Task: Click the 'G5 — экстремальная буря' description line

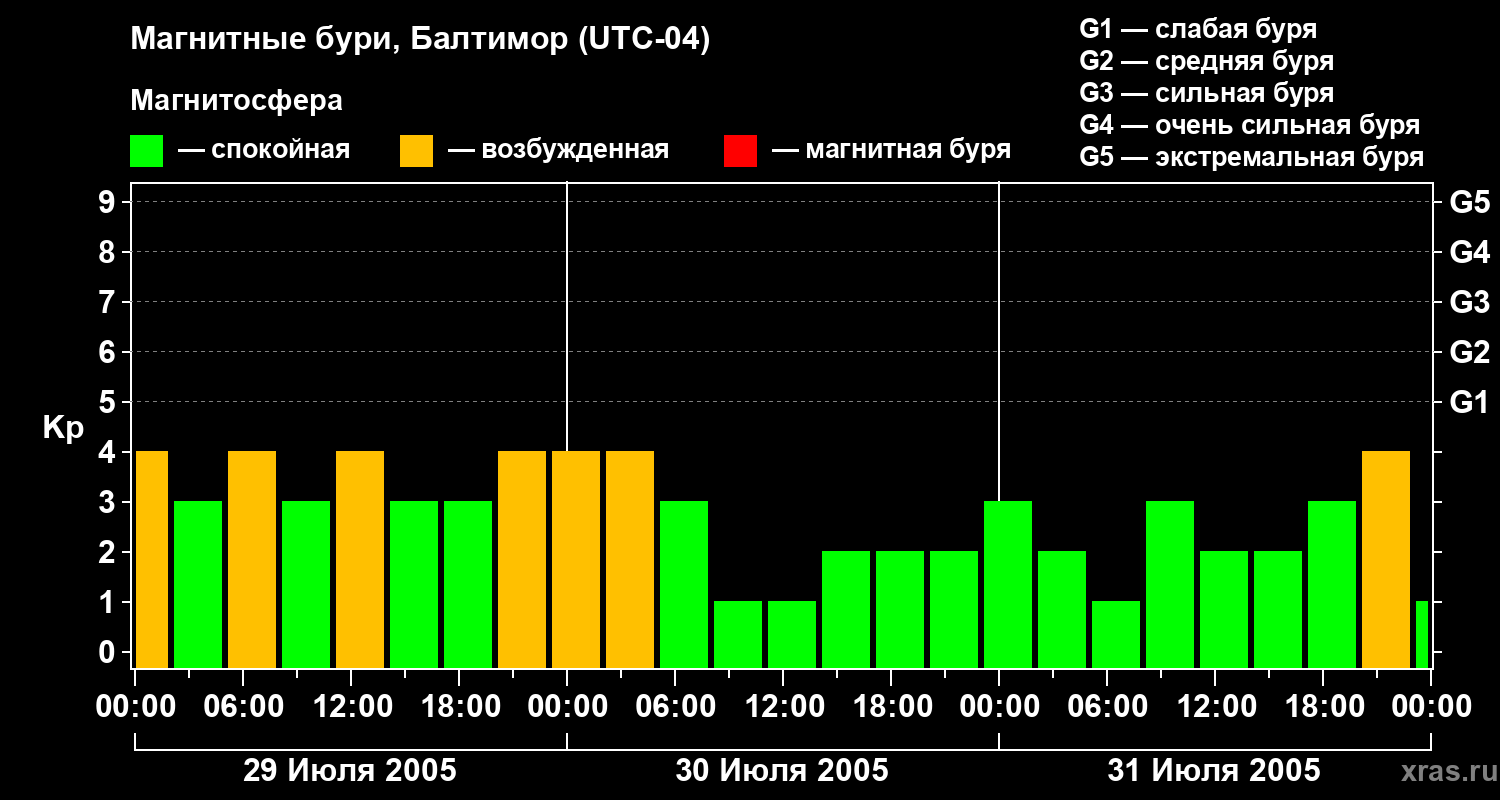Action: point(1252,157)
